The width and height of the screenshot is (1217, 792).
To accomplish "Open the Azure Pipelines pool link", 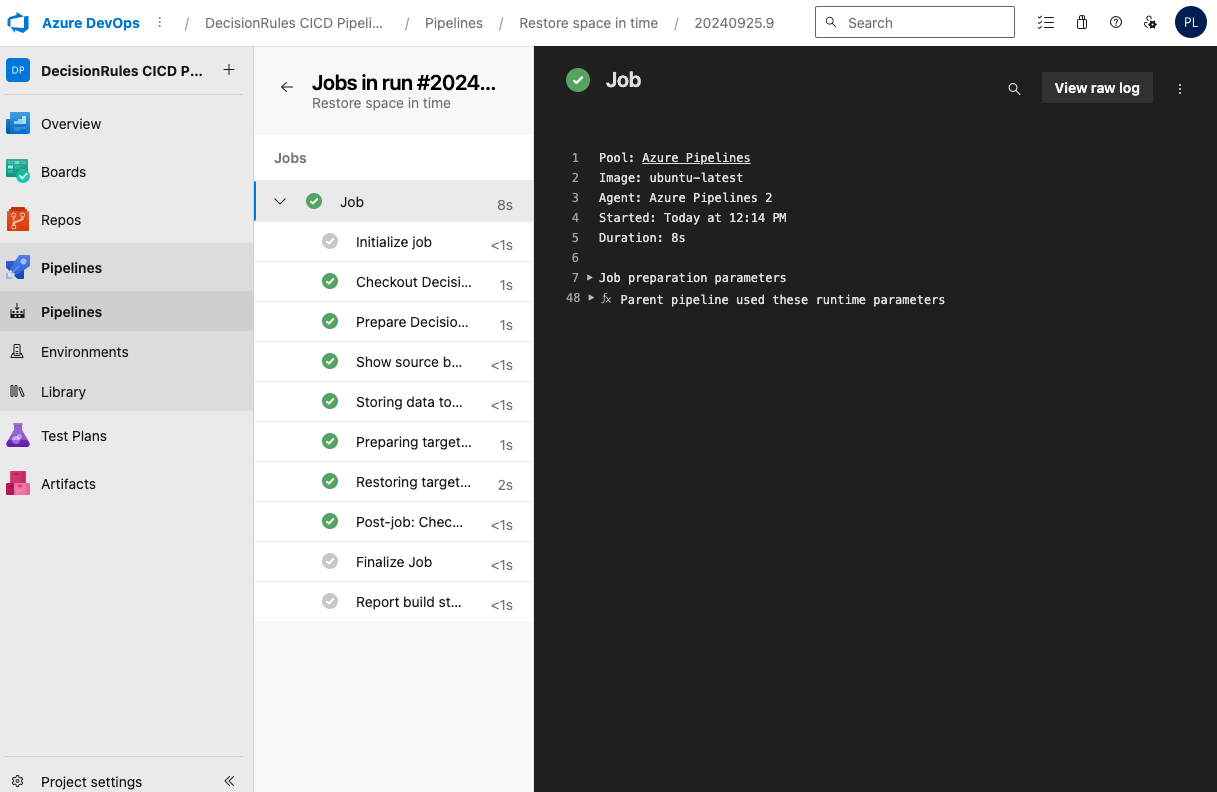I will point(696,158).
